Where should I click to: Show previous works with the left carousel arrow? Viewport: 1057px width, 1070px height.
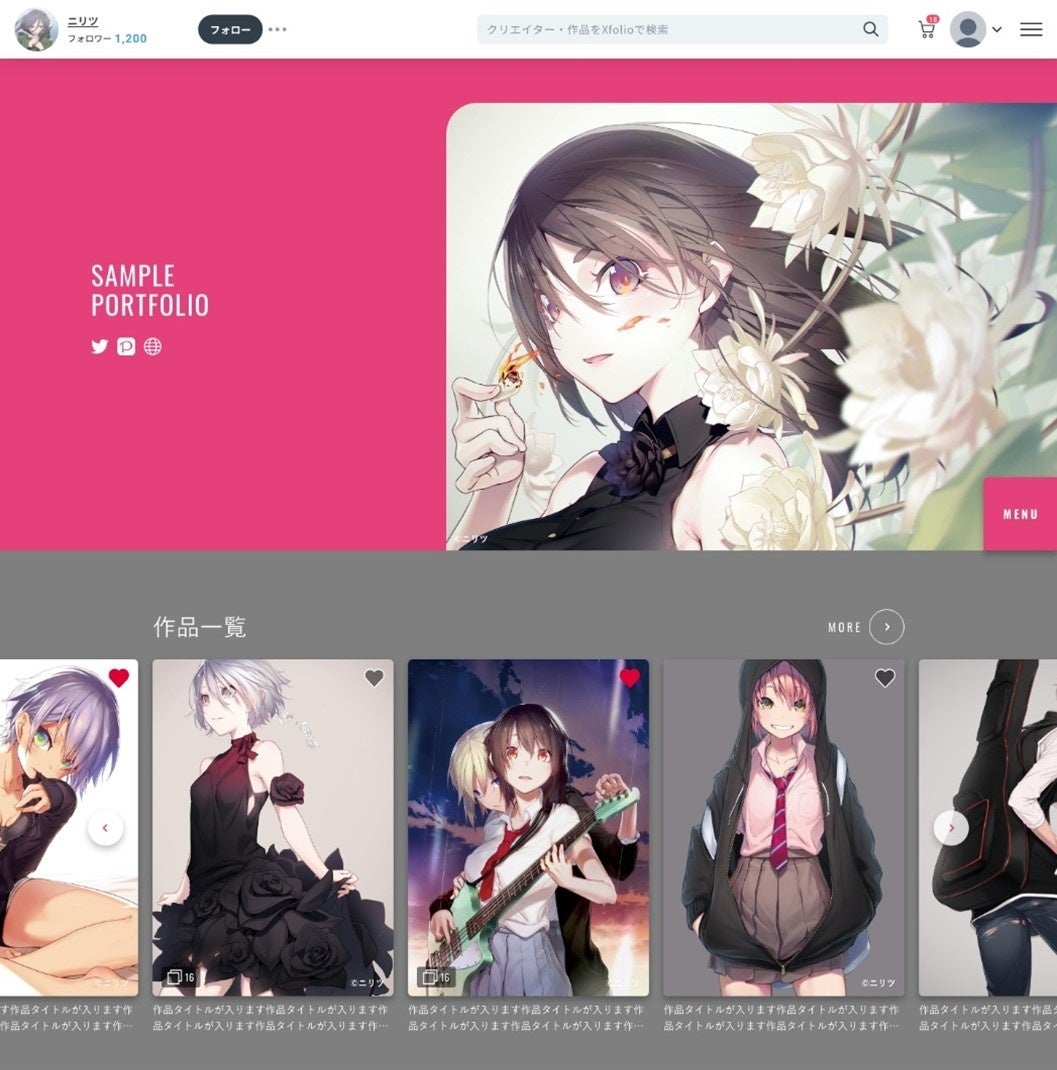click(106, 828)
